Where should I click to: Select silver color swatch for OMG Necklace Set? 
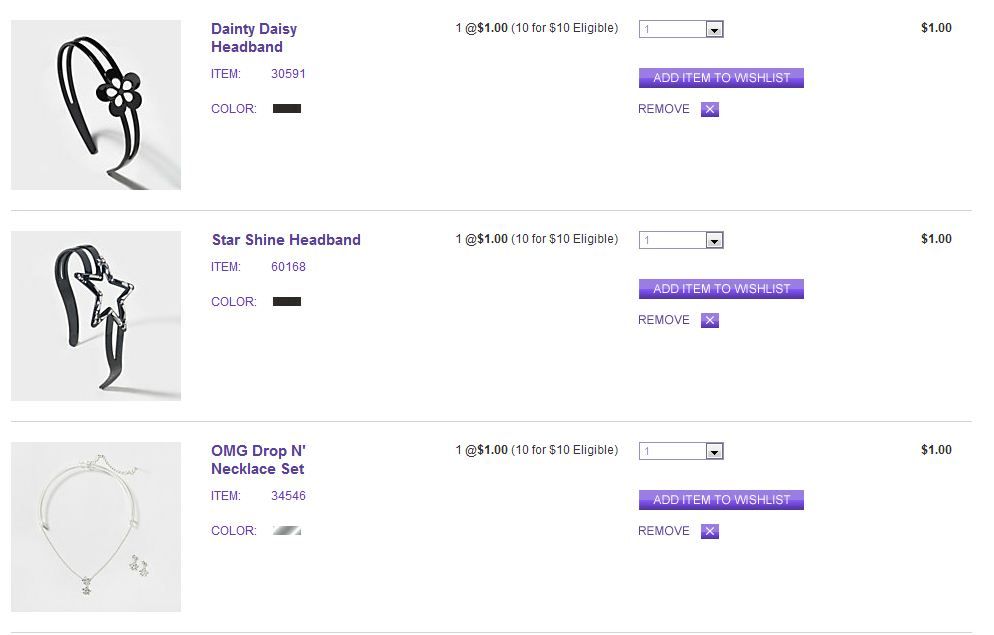287,531
